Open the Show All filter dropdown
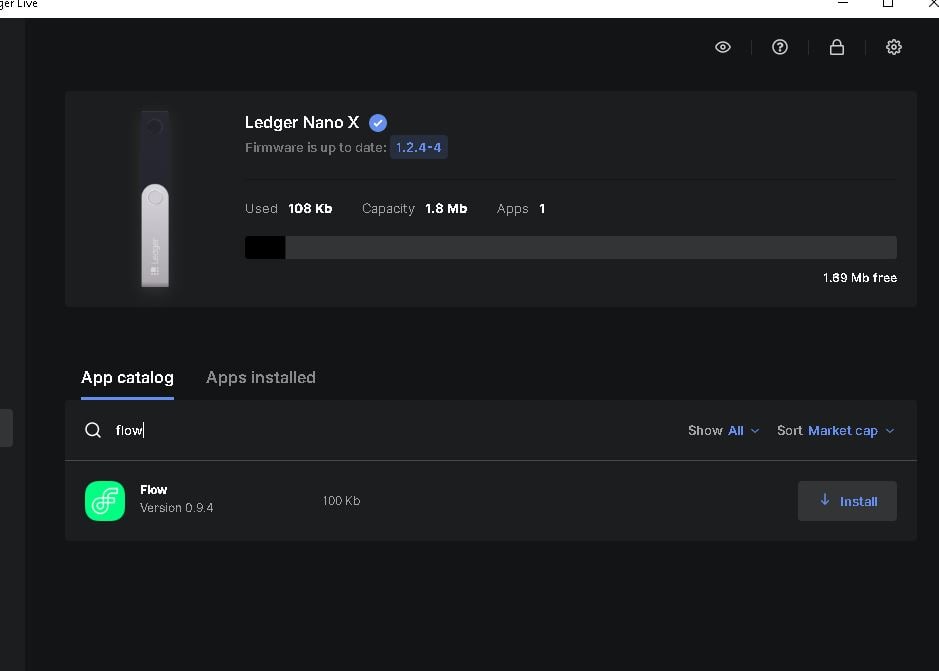 pos(723,431)
